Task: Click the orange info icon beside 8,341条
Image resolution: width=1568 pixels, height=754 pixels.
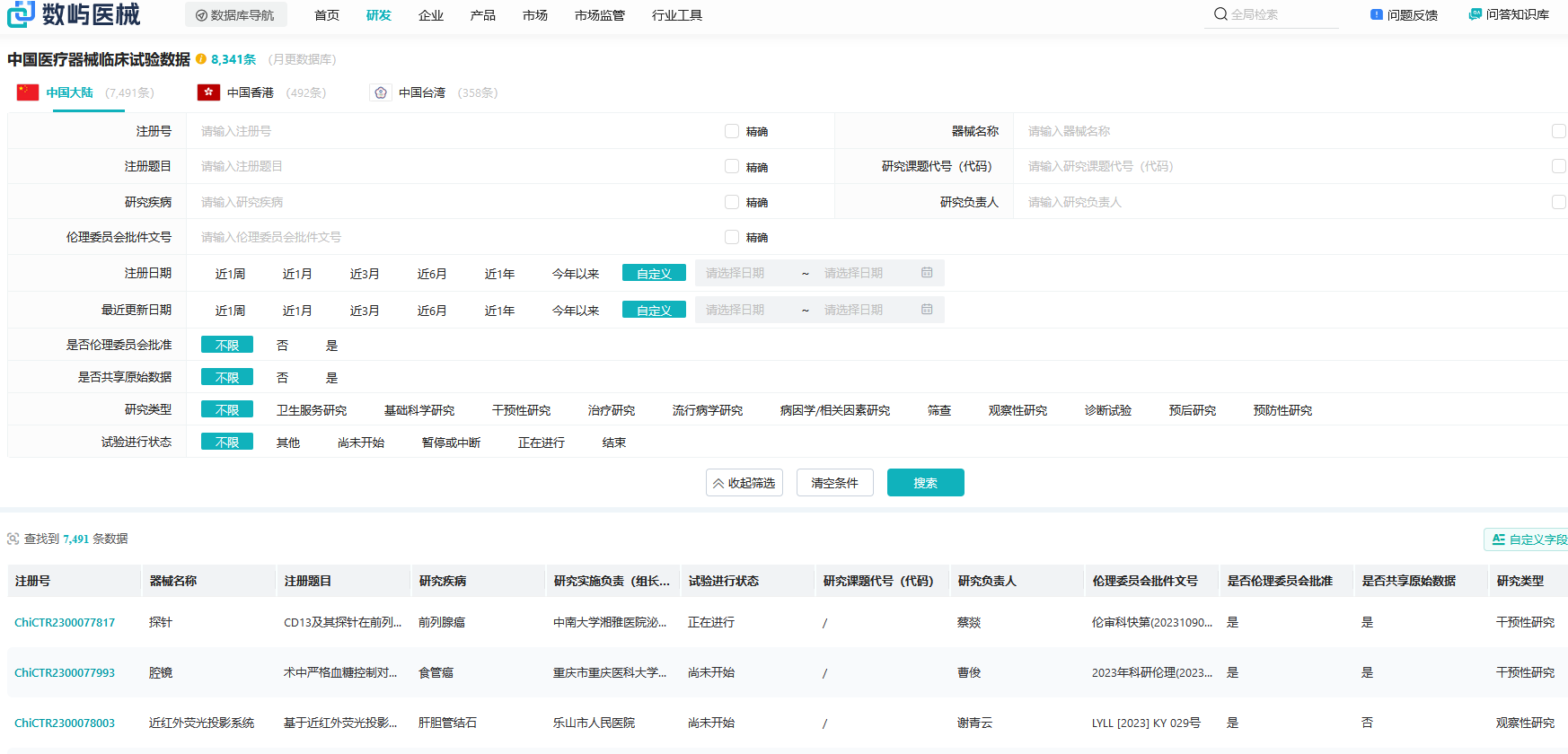Action: tap(201, 59)
